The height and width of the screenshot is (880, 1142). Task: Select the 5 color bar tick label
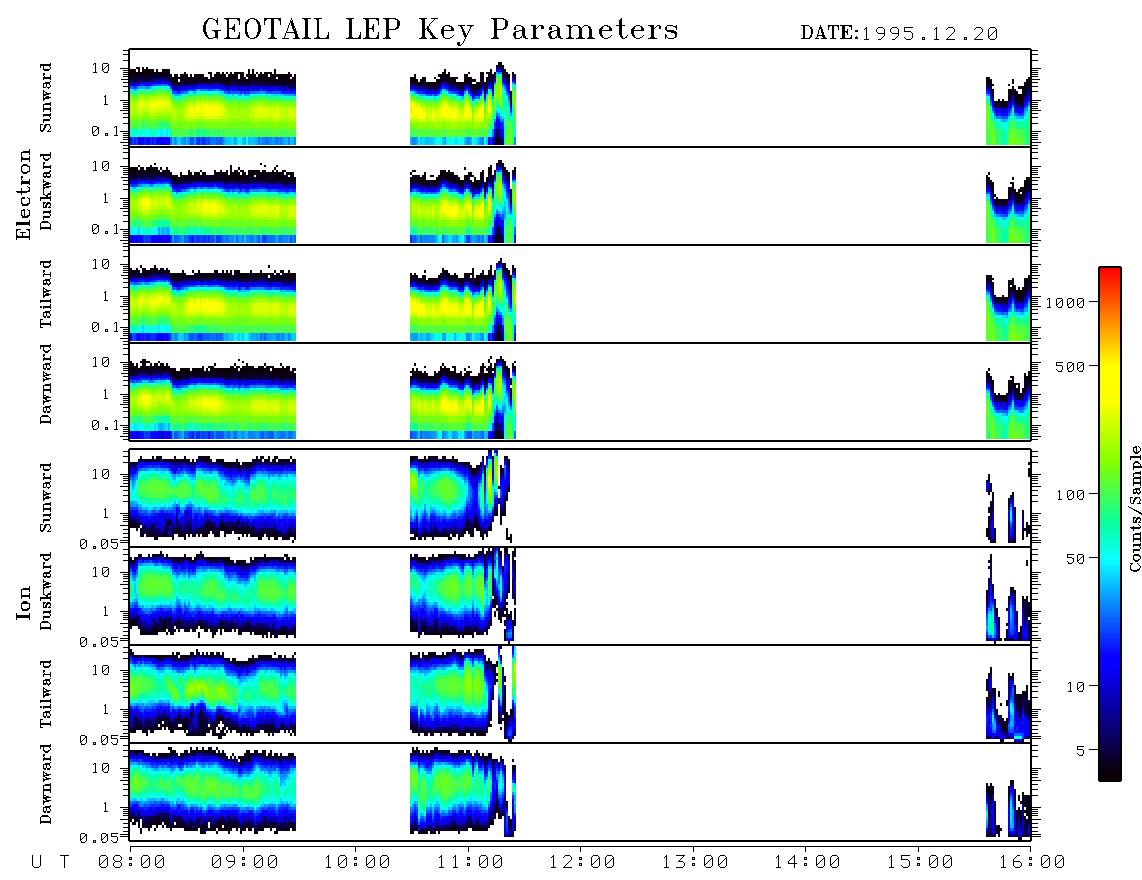pos(1080,750)
